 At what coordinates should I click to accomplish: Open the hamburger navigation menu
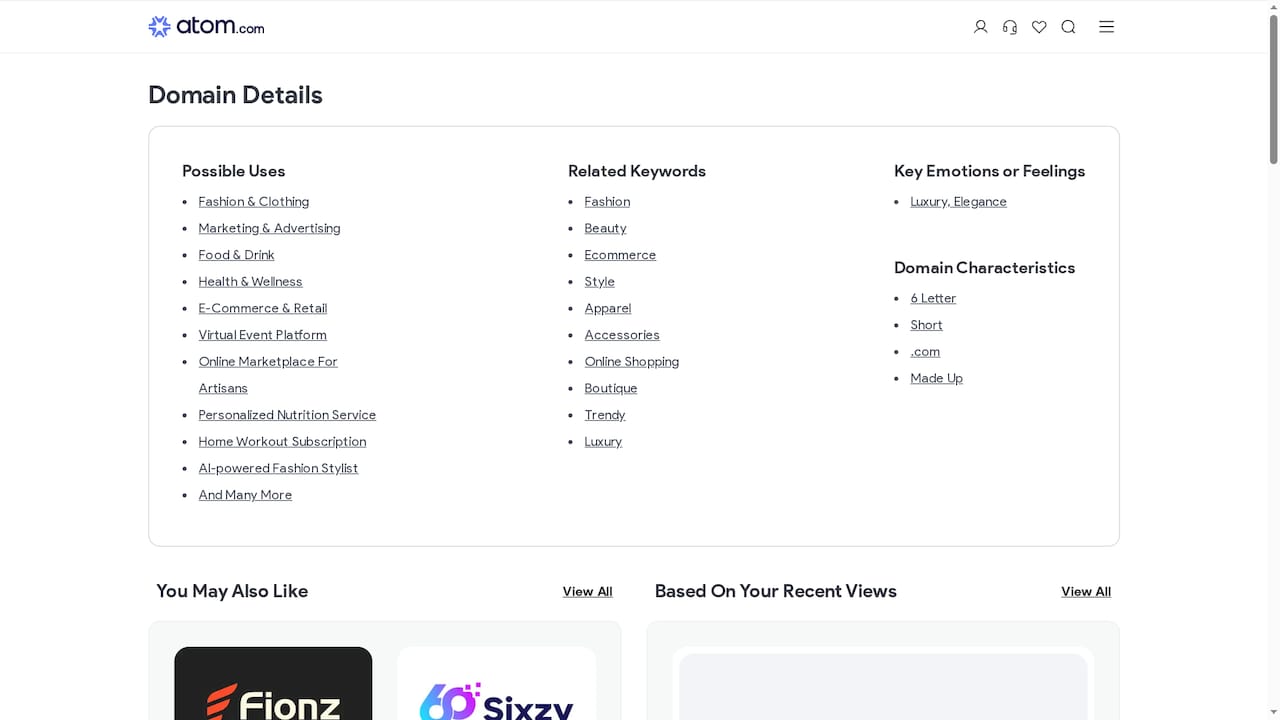1106,27
